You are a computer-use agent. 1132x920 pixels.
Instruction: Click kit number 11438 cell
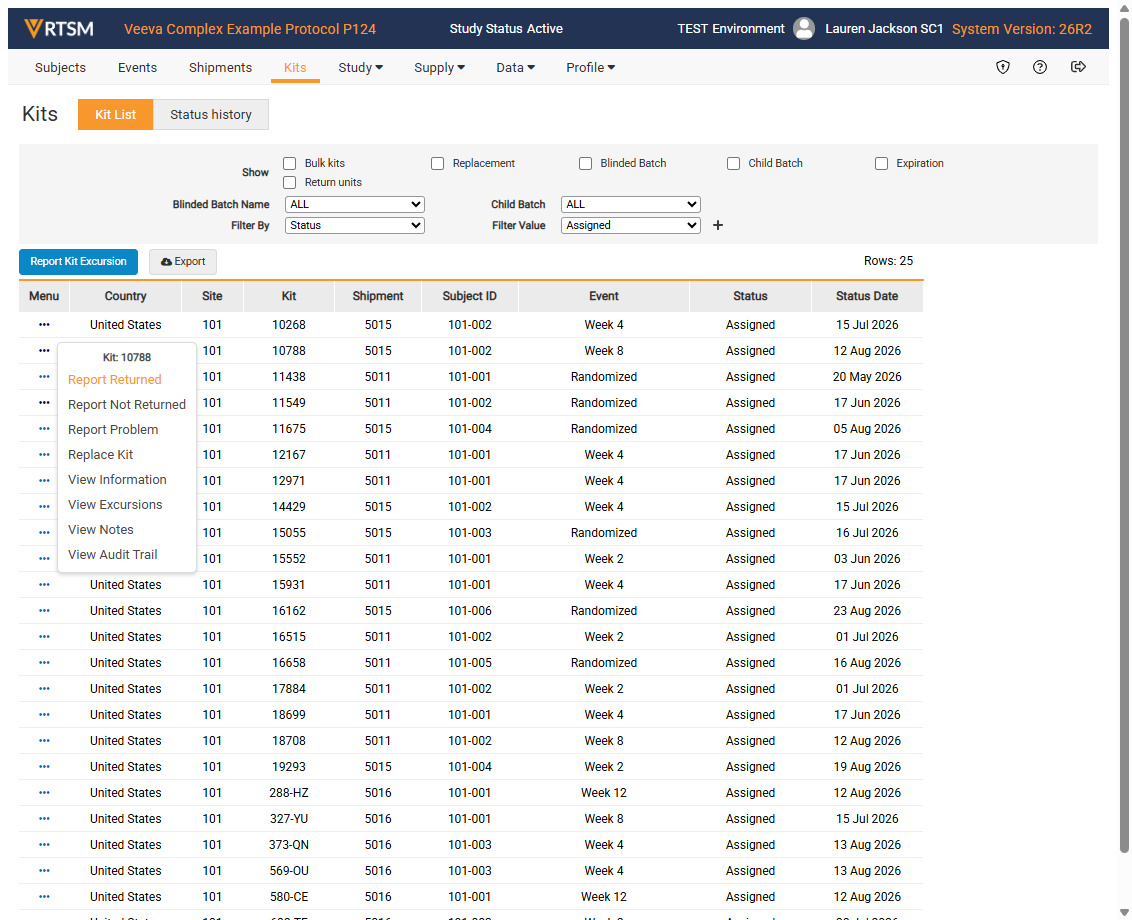(x=289, y=377)
